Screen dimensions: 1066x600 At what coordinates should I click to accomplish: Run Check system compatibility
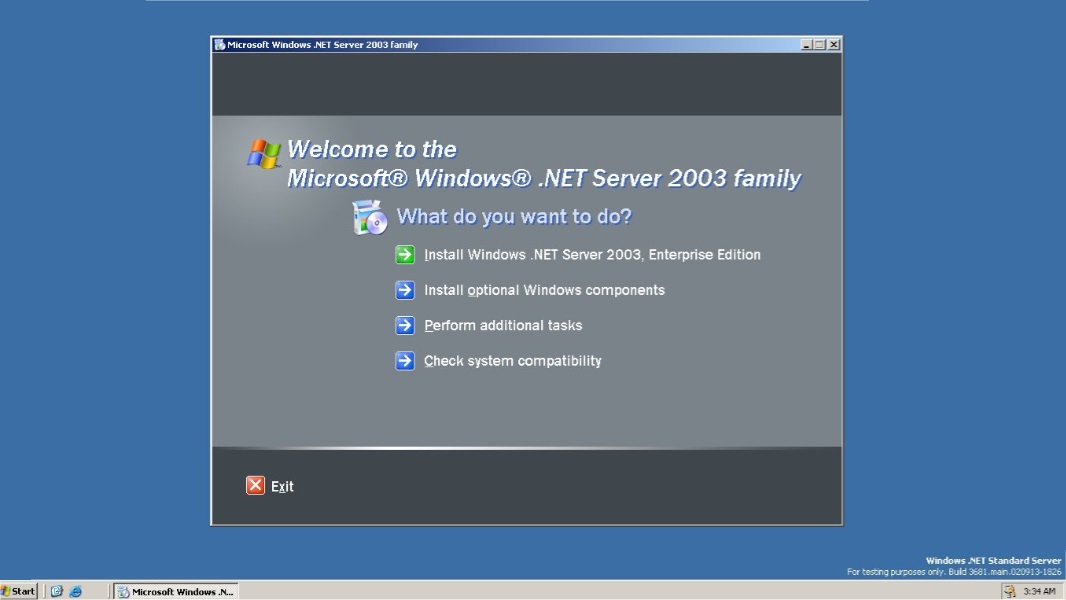[512, 361]
